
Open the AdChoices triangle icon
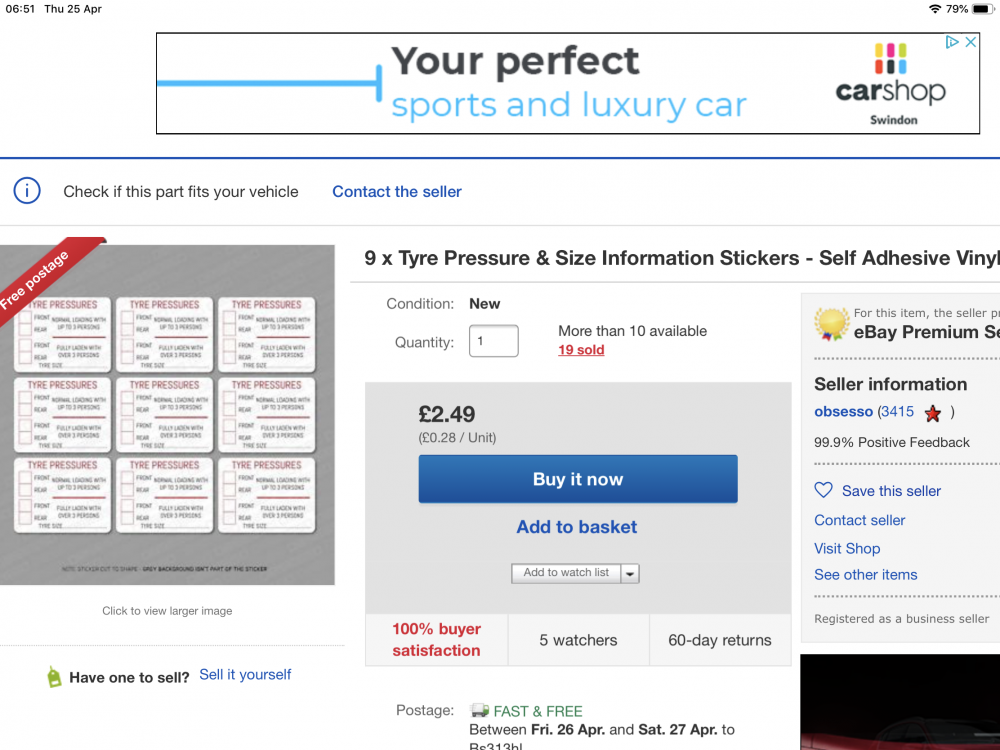[952, 42]
